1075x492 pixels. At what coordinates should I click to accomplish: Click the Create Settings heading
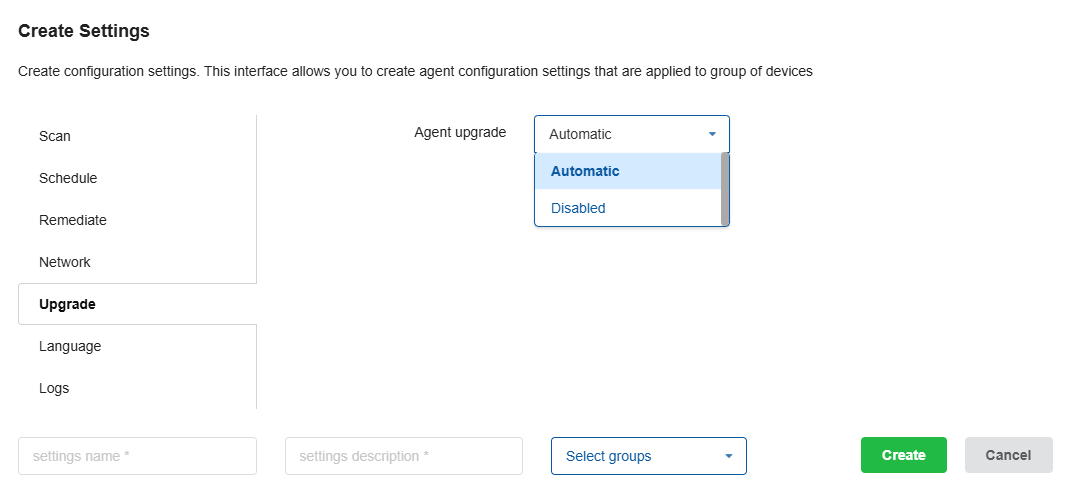[84, 31]
